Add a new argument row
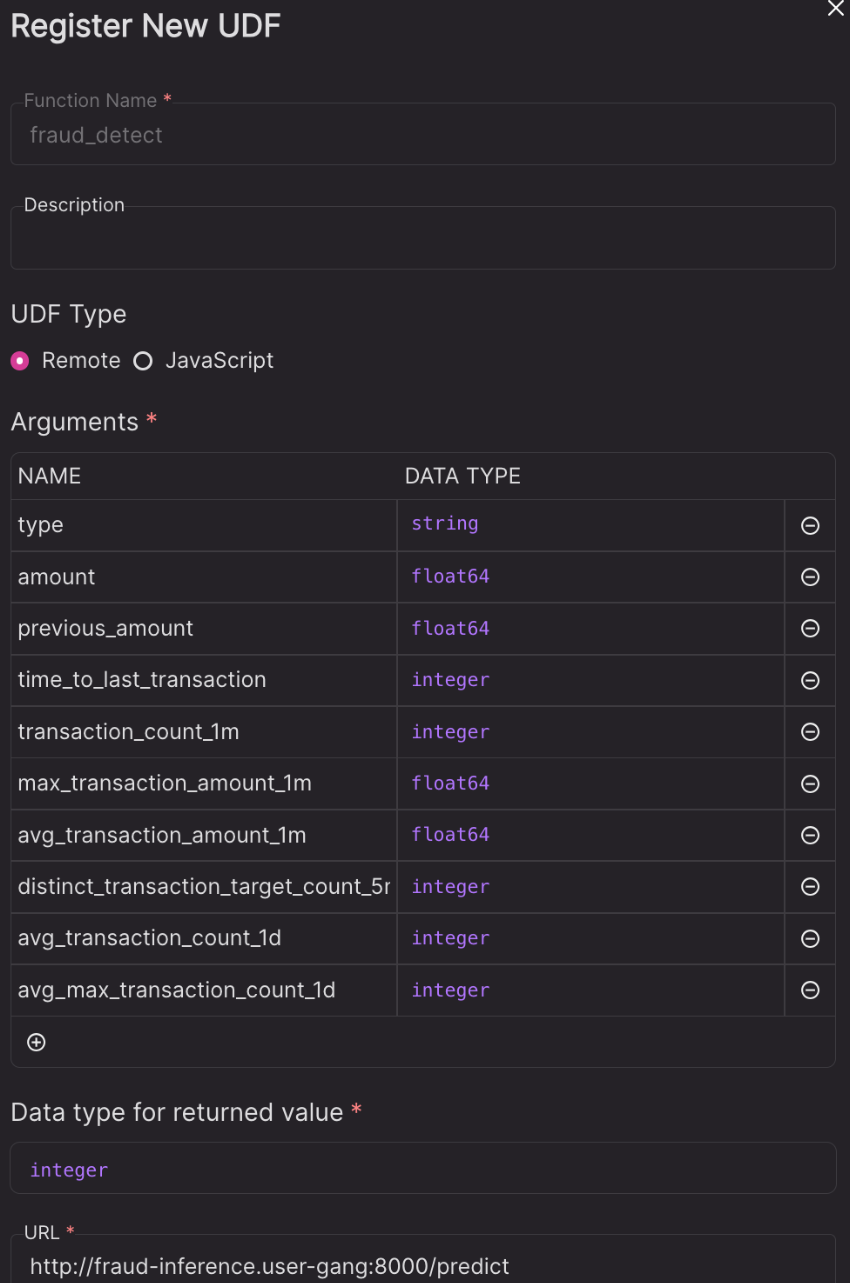The width and height of the screenshot is (850, 1284). pyautogui.click(x=36, y=1041)
